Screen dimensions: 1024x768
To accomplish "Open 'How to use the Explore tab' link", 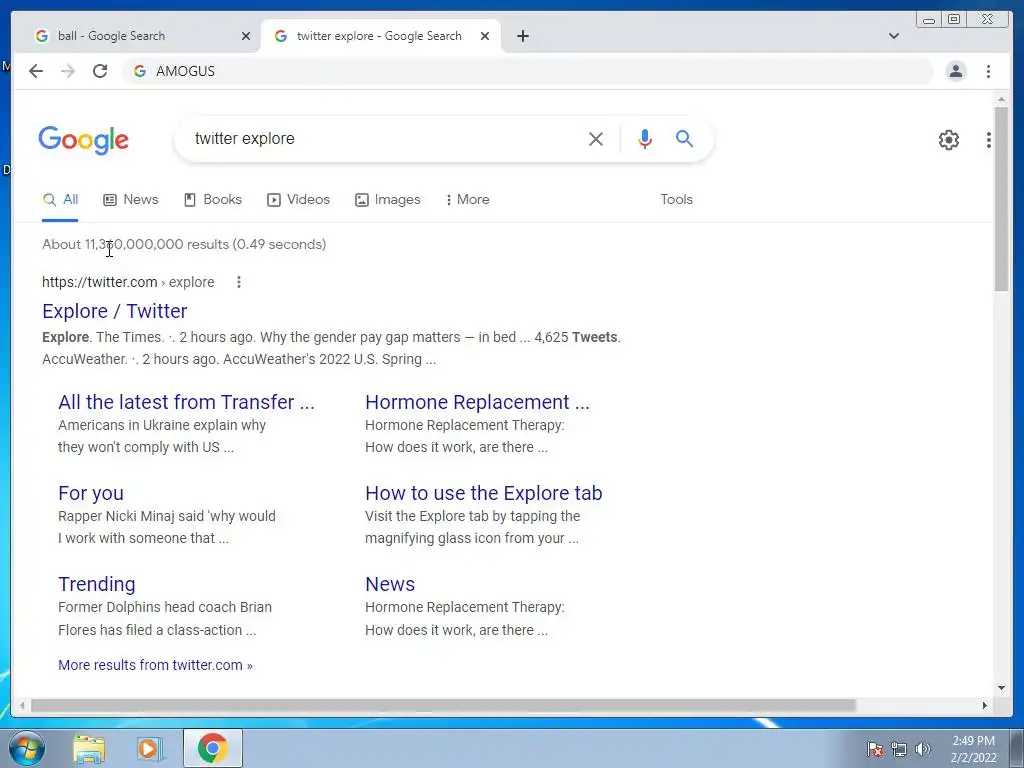I will (483, 493).
